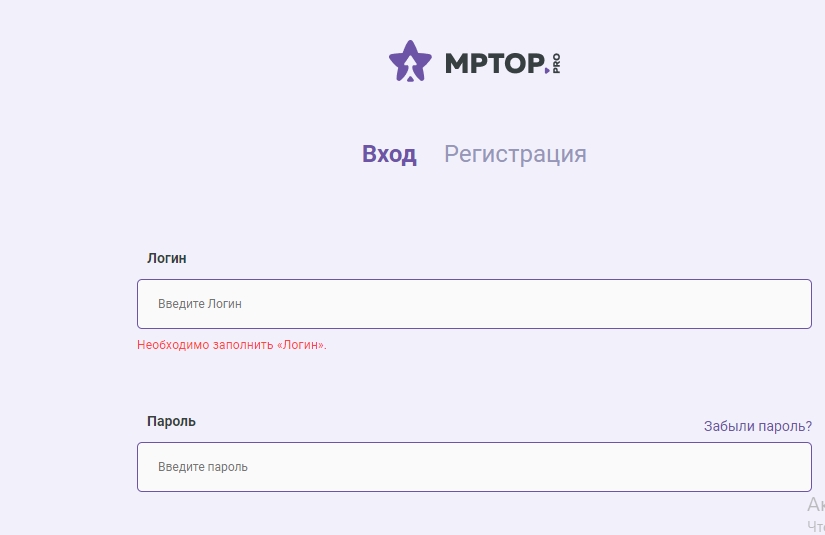Click the letter M in the MPTOP logo
The height and width of the screenshot is (535, 825).
click(x=457, y=63)
